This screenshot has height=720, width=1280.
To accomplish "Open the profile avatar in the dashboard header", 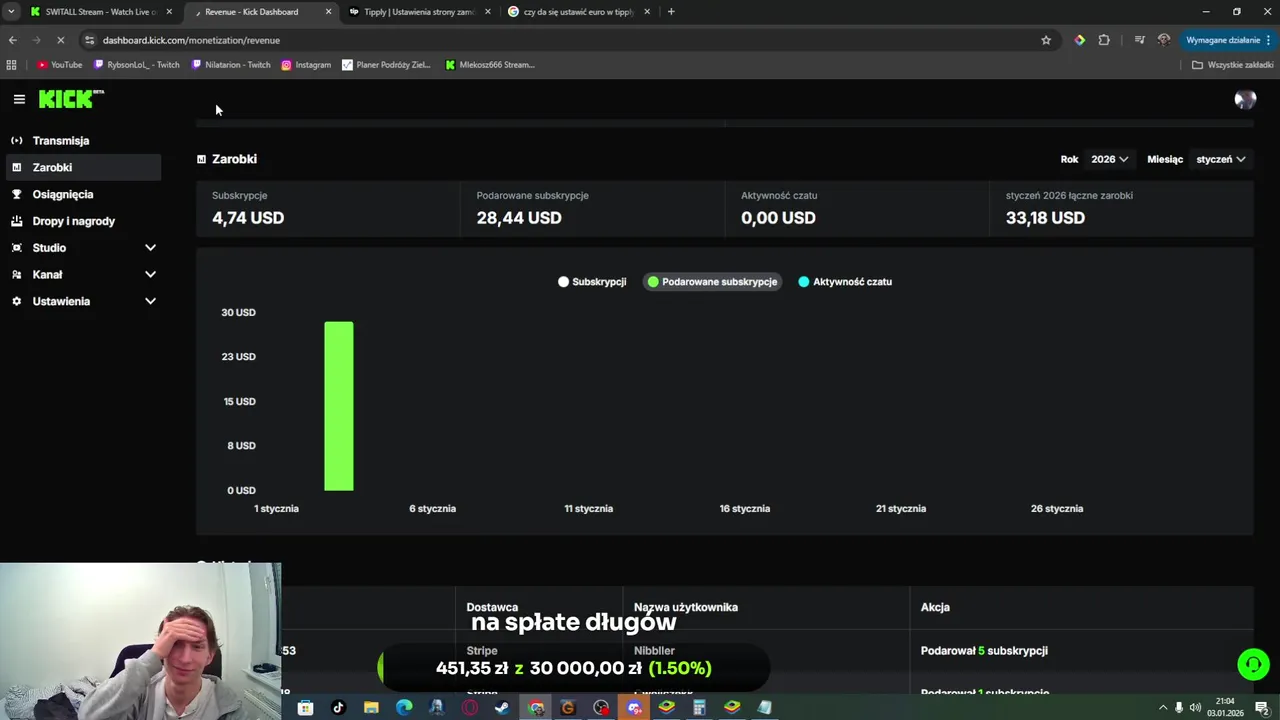I will 1245,99.
